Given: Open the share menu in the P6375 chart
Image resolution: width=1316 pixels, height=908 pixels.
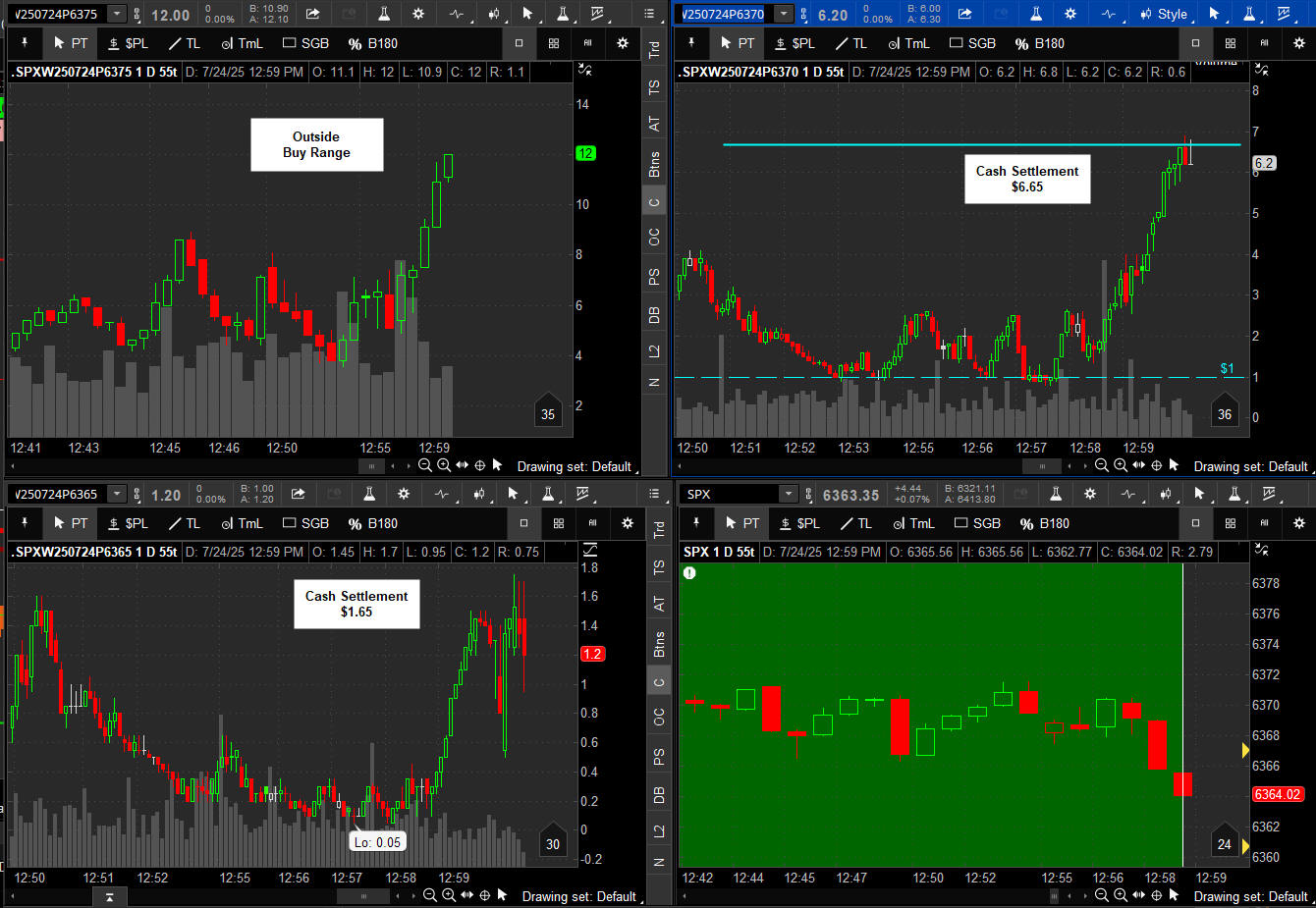Looking at the screenshot, I should point(312,14).
